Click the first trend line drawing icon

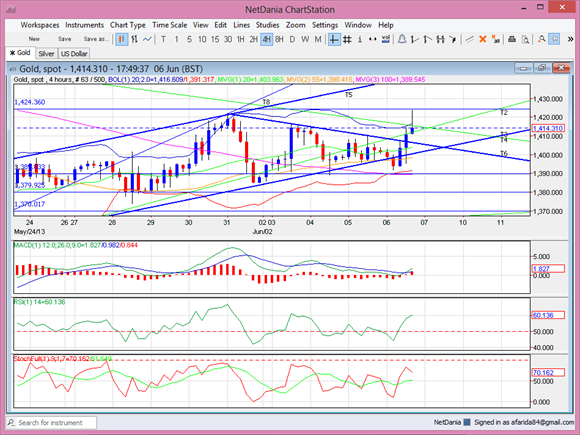[415, 39]
